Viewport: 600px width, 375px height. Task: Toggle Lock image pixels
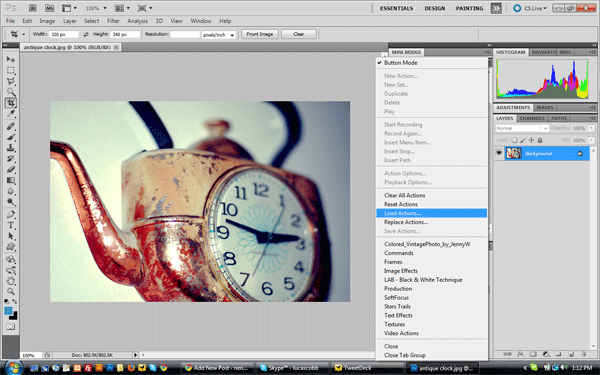tap(523, 140)
